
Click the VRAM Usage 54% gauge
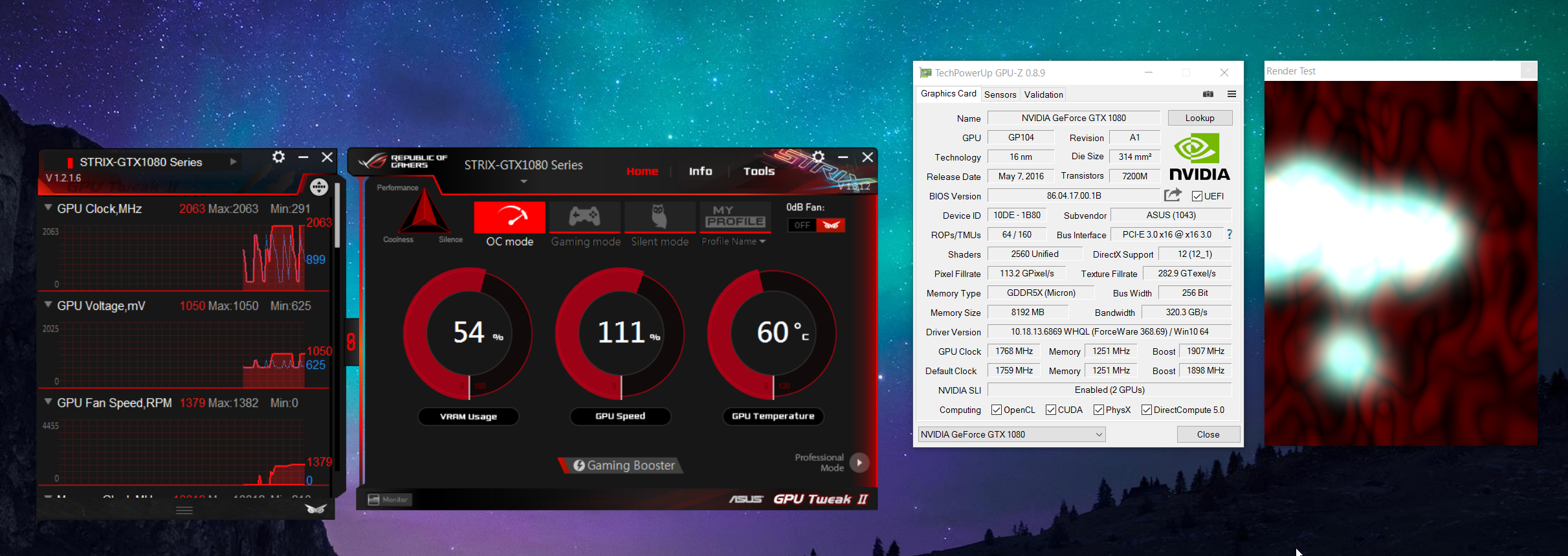click(469, 333)
